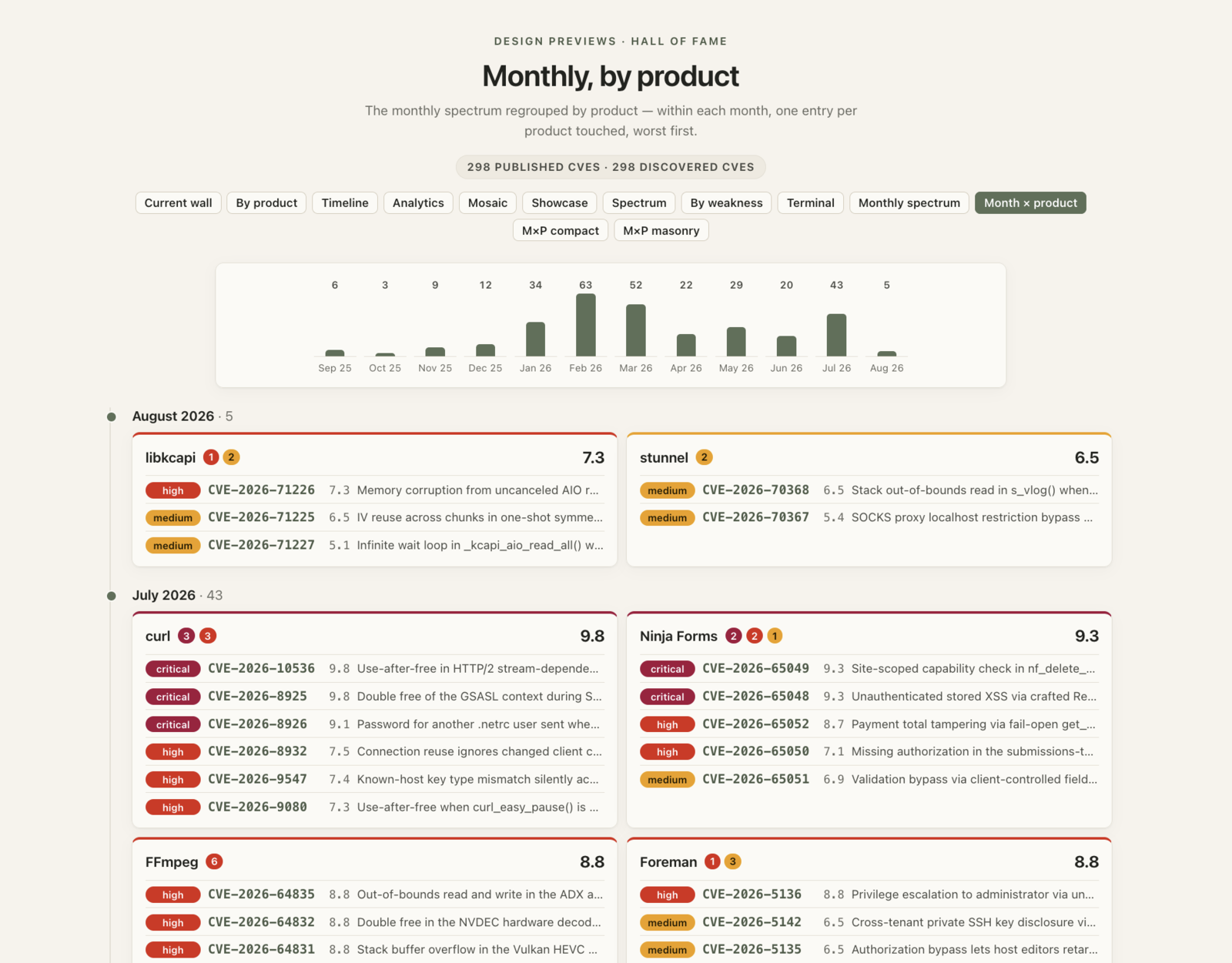Click the Jul 26 bar in chart
The width and height of the screenshot is (1232, 963).
836,335
